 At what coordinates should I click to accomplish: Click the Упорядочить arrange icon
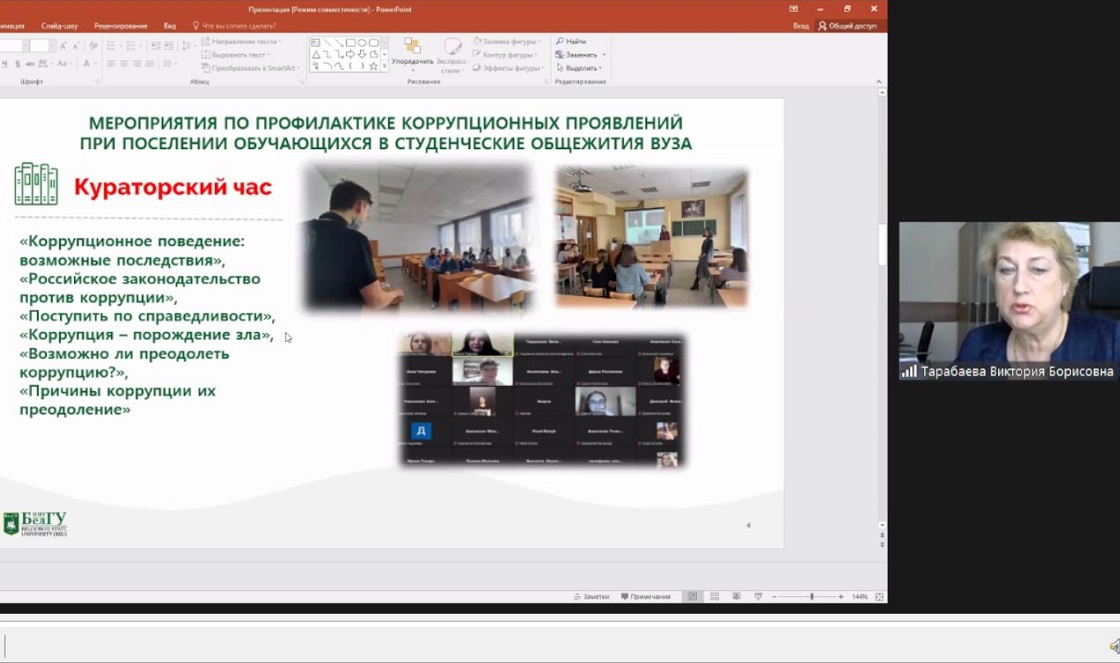tap(412, 50)
